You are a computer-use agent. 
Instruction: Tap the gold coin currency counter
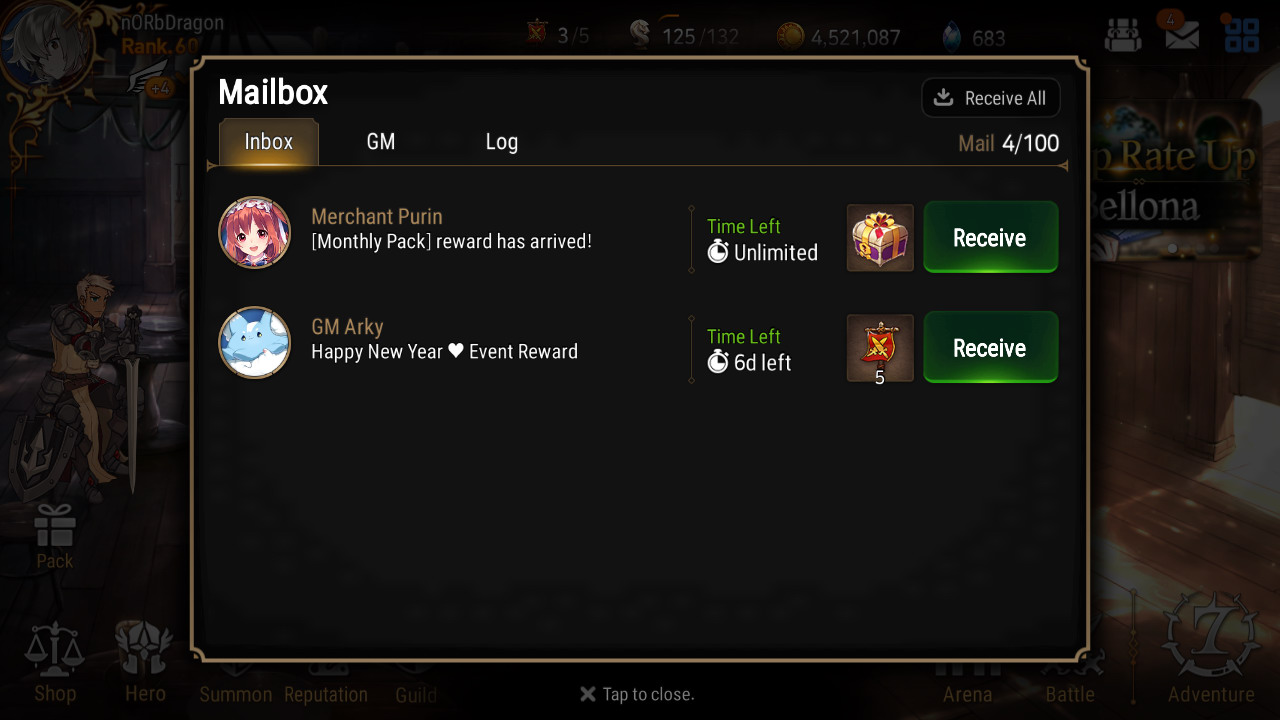click(x=839, y=37)
